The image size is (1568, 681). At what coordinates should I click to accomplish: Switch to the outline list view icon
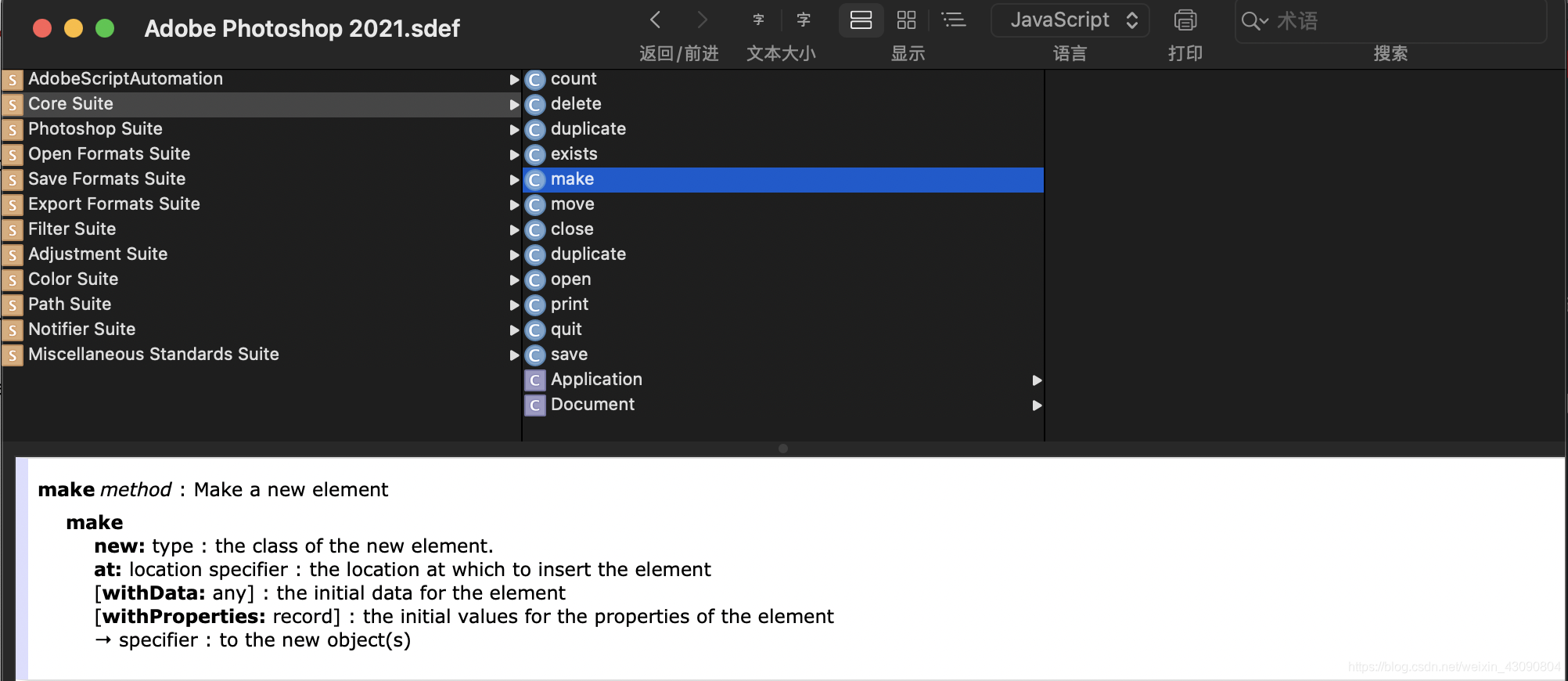tap(953, 20)
